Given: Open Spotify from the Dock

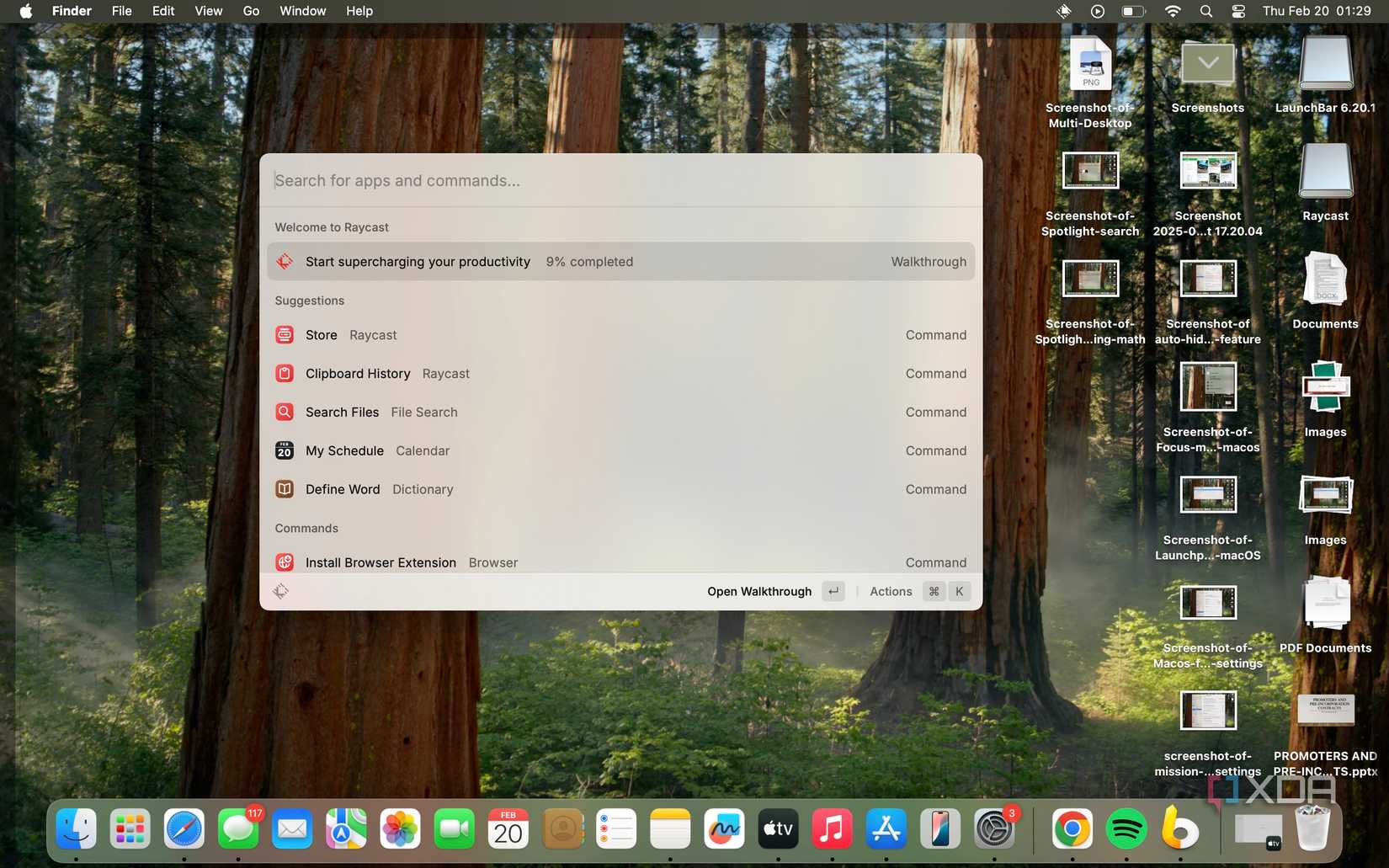Looking at the screenshot, I should [x=1126, y=829].
